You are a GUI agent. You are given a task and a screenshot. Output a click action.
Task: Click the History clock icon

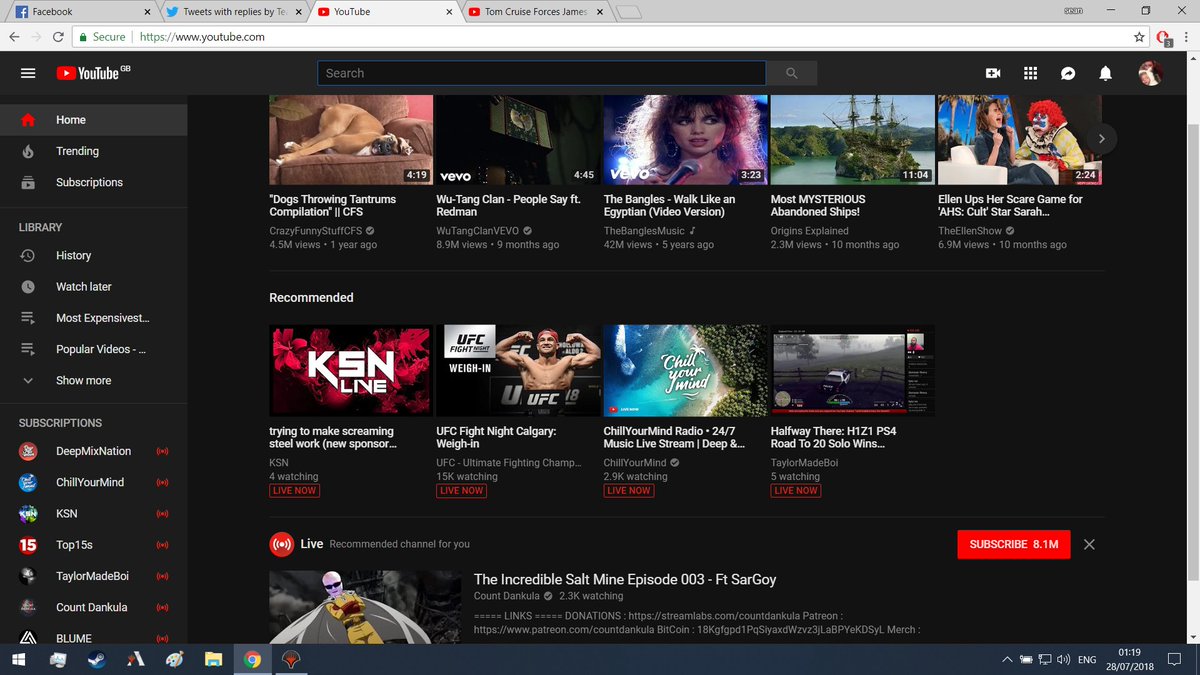(x=28, y=255)
